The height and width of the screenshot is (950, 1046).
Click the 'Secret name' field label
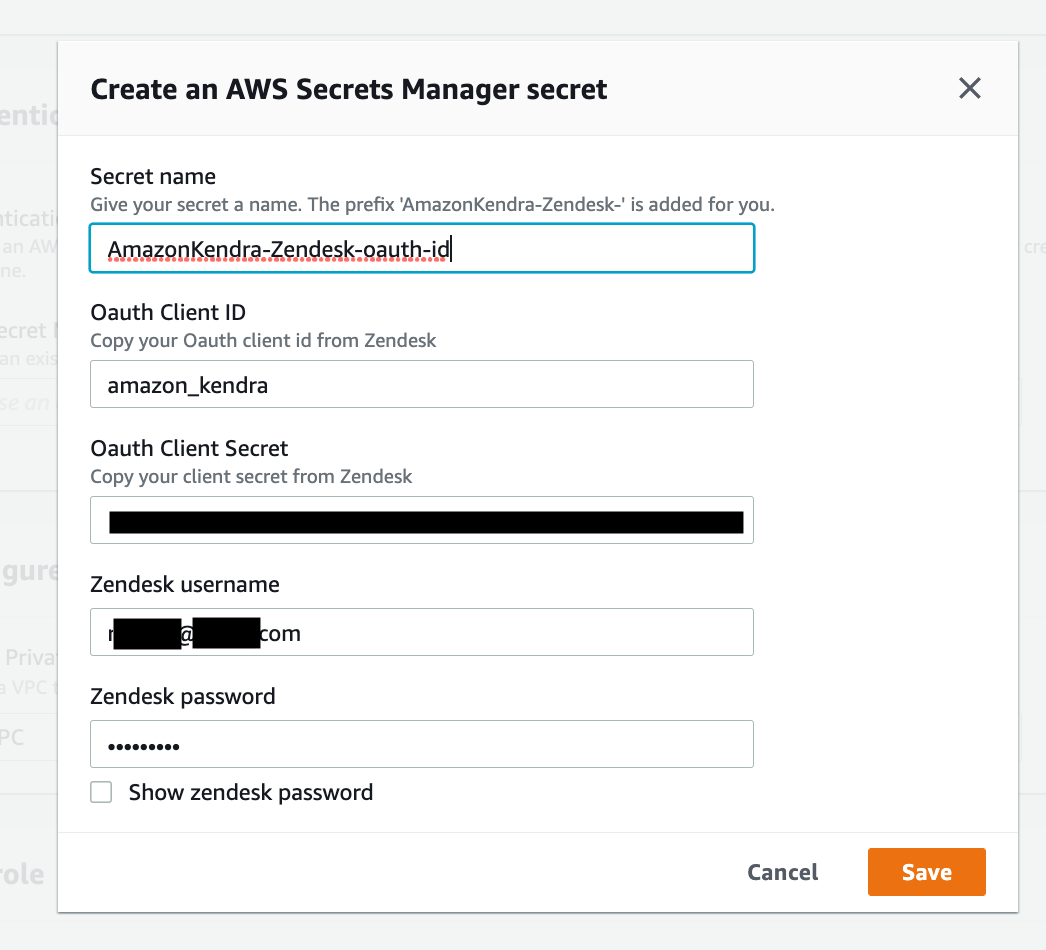[153, 177]
